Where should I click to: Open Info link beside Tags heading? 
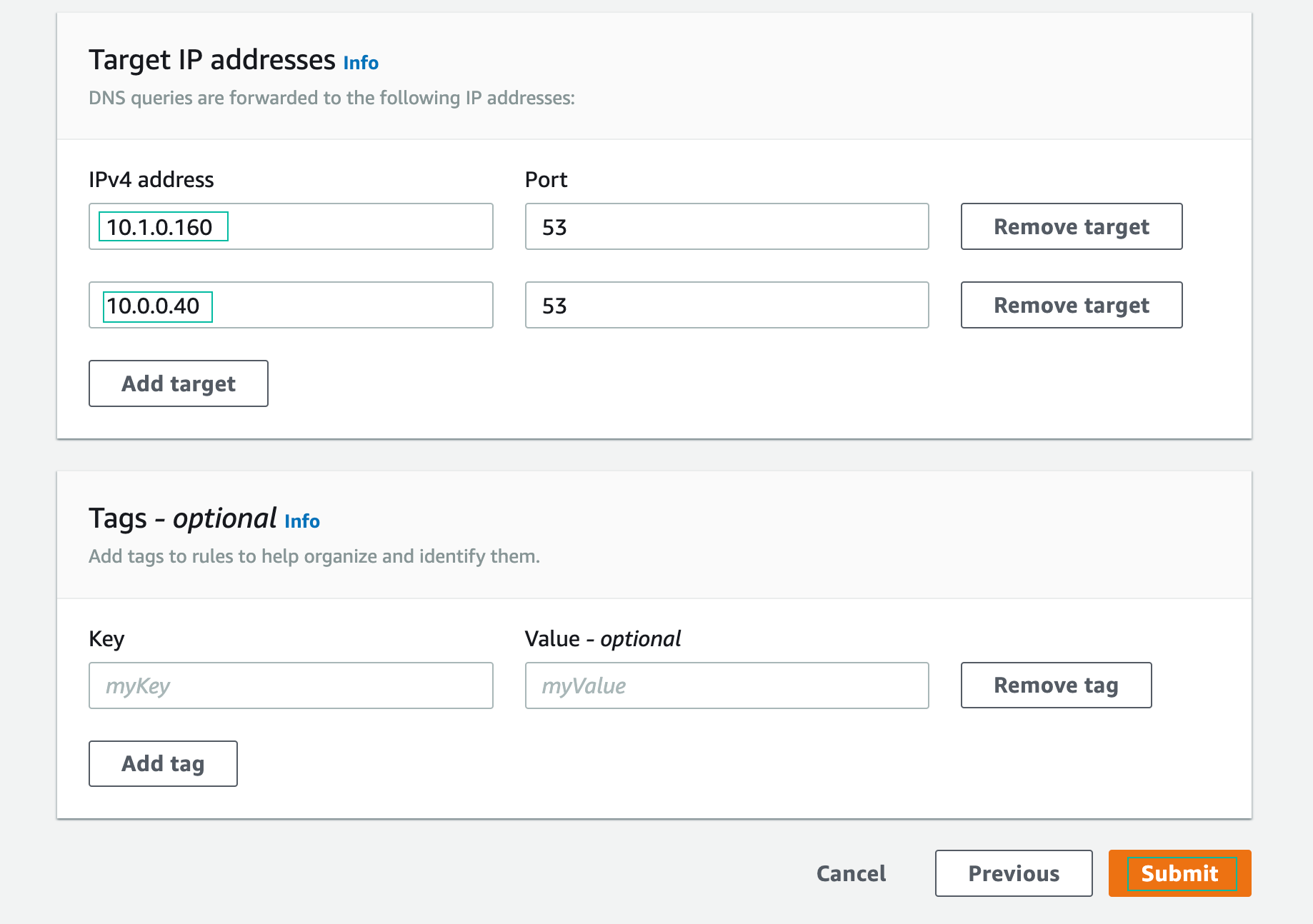301,521
